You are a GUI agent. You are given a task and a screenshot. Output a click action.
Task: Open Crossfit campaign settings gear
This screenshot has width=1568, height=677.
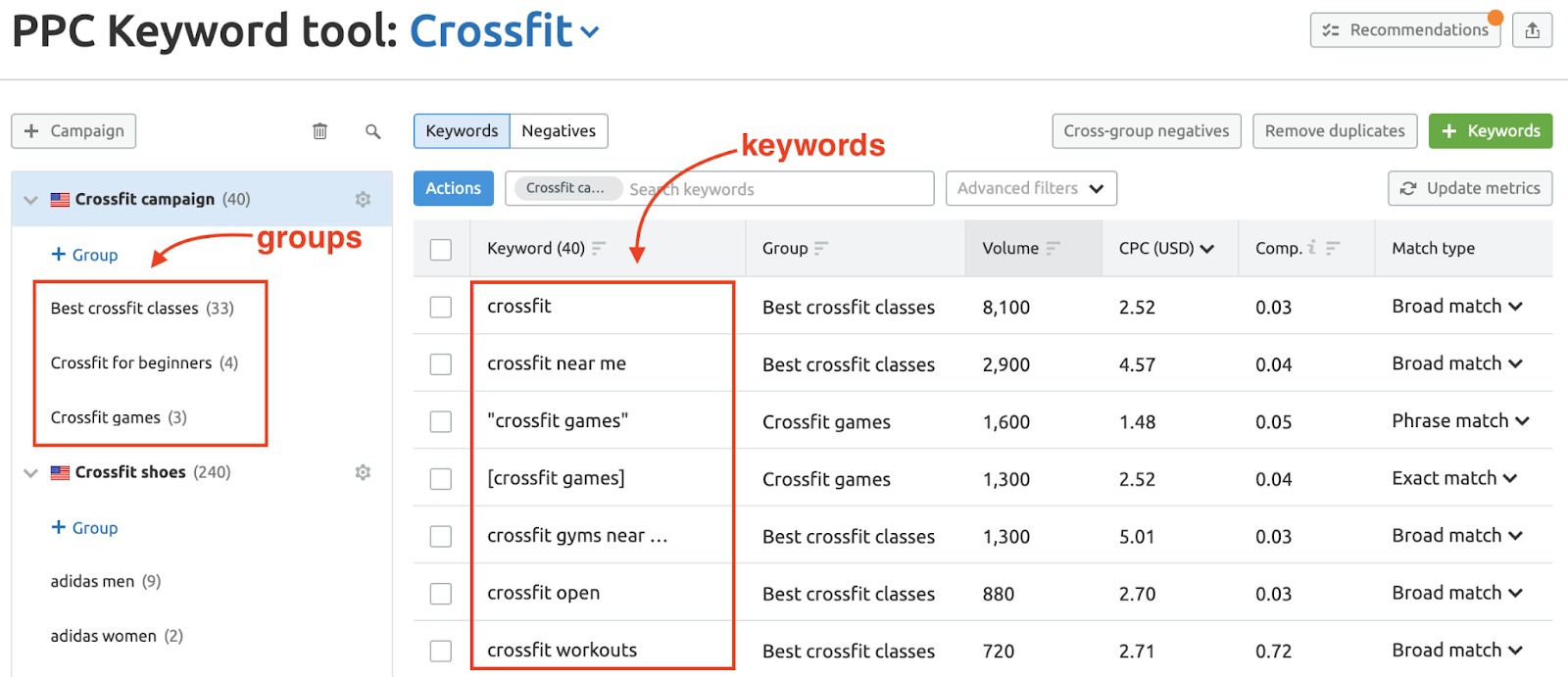(x=363, y=200)
